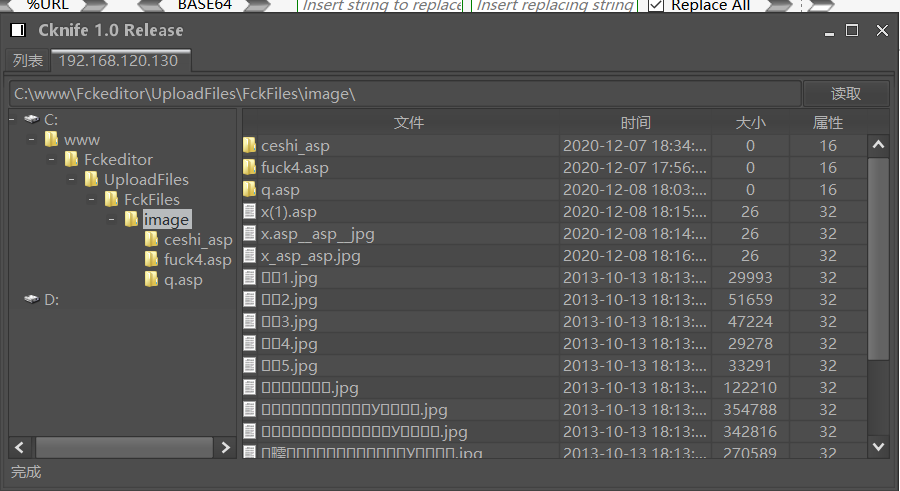
Task: Click the 'Insert replacing string' field
Action: coord(554,5)
